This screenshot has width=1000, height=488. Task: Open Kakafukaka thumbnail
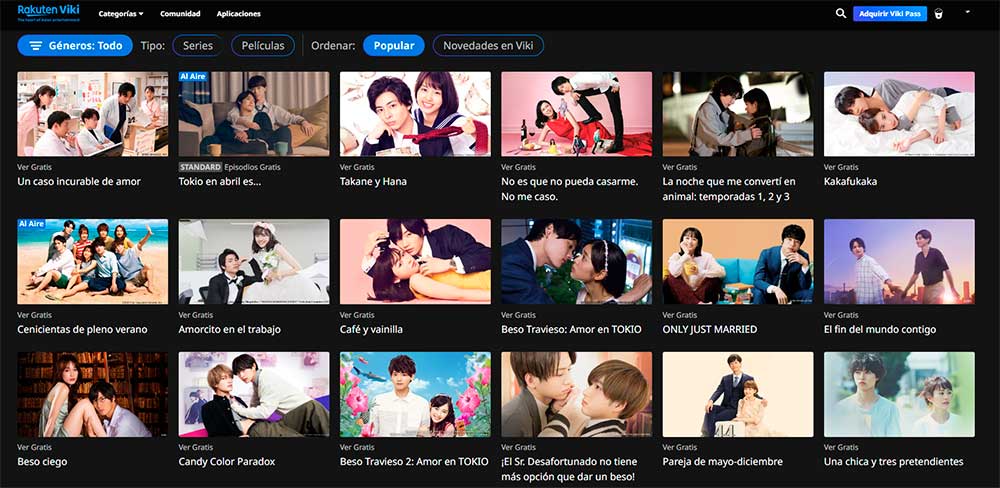coord(899,114)
